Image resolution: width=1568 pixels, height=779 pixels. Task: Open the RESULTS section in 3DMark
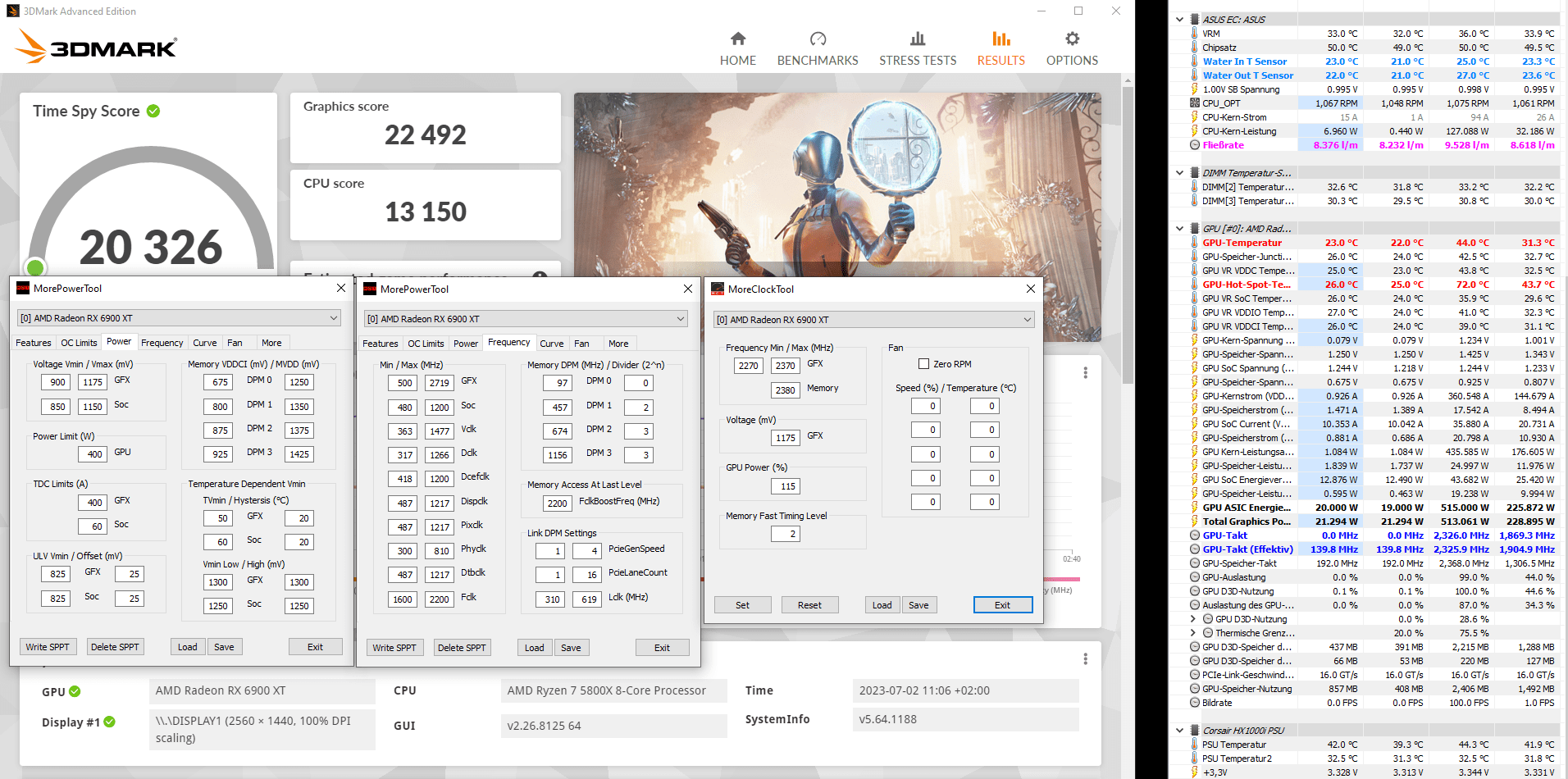pos(1001,49)
